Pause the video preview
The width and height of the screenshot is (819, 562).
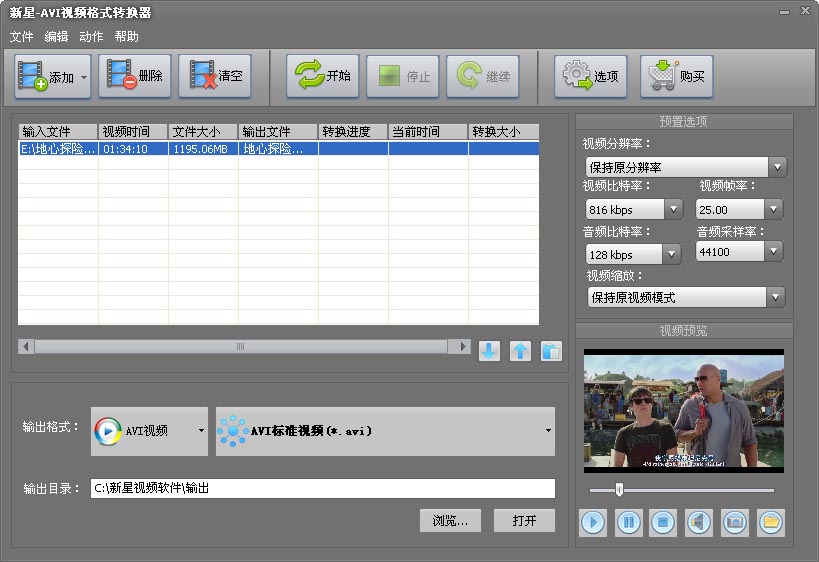628,522
